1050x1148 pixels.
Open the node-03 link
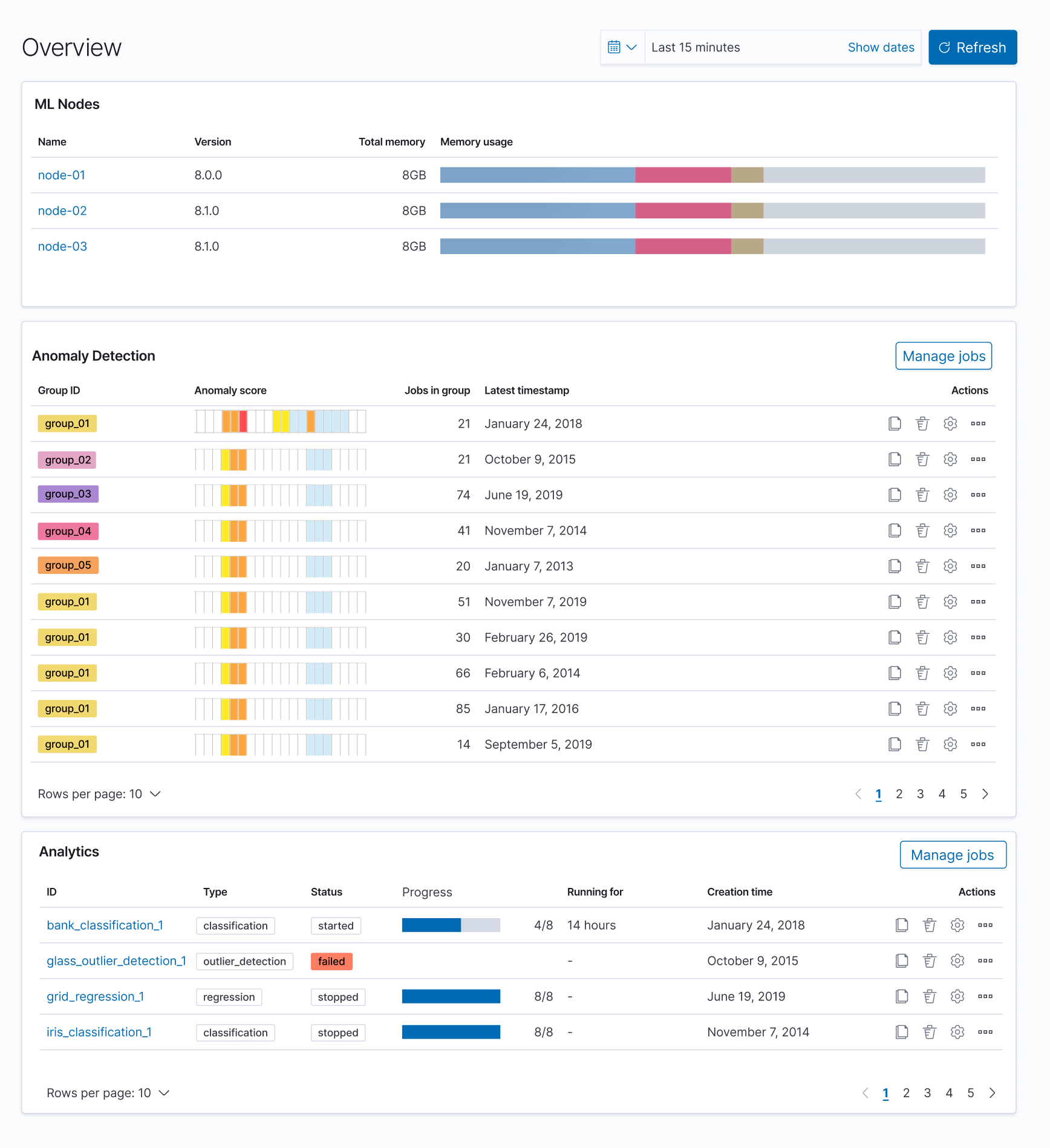tap(62, 246)
